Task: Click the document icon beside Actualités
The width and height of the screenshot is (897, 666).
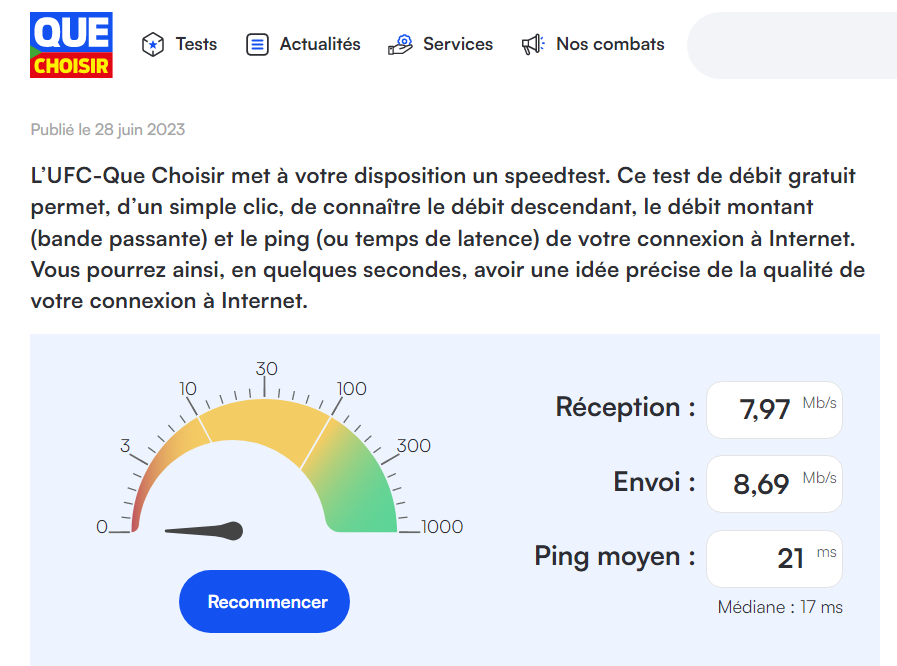Action: [x=258, y=44]
